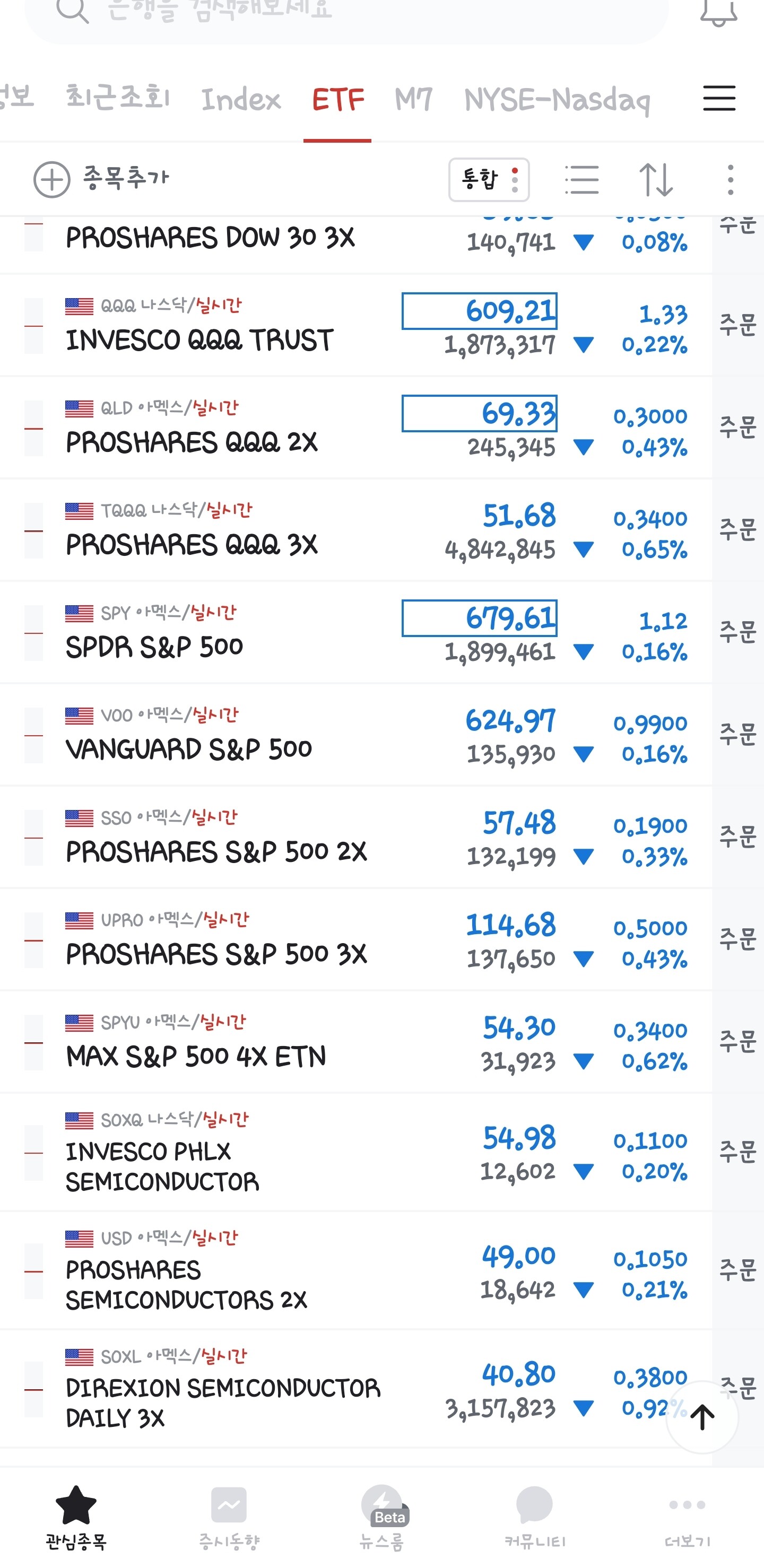Tap the scroll-to-top arrow button

pos(702,1417)
